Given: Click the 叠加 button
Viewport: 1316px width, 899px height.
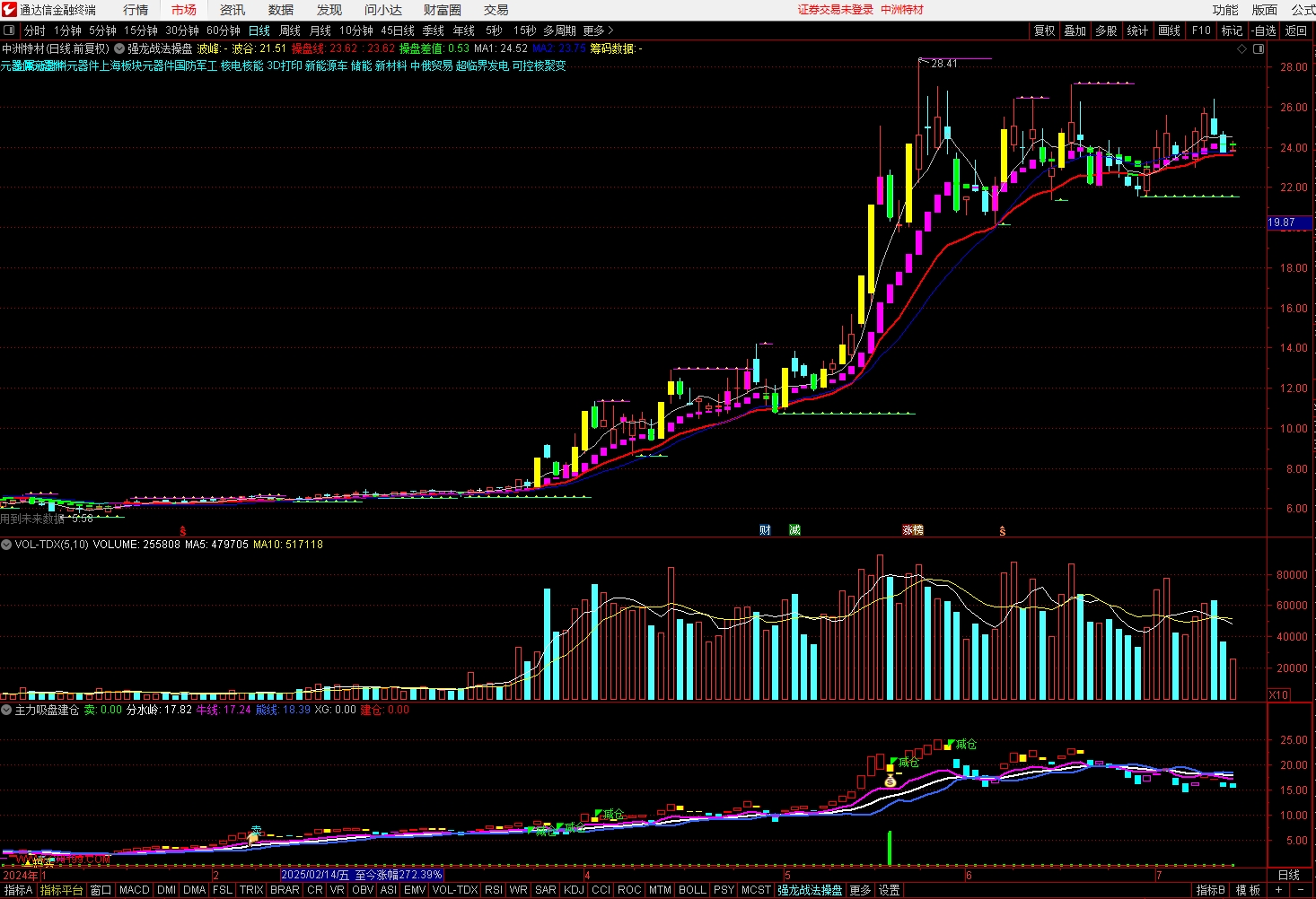Looking at the screenshot, I should (1075, 31).
